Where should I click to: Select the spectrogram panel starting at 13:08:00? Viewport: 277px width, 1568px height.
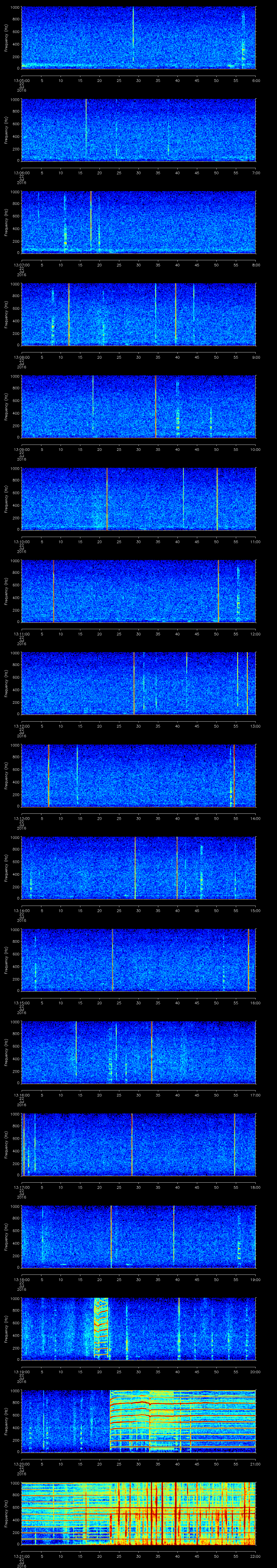pyautogui.click(x=138, y=314)
